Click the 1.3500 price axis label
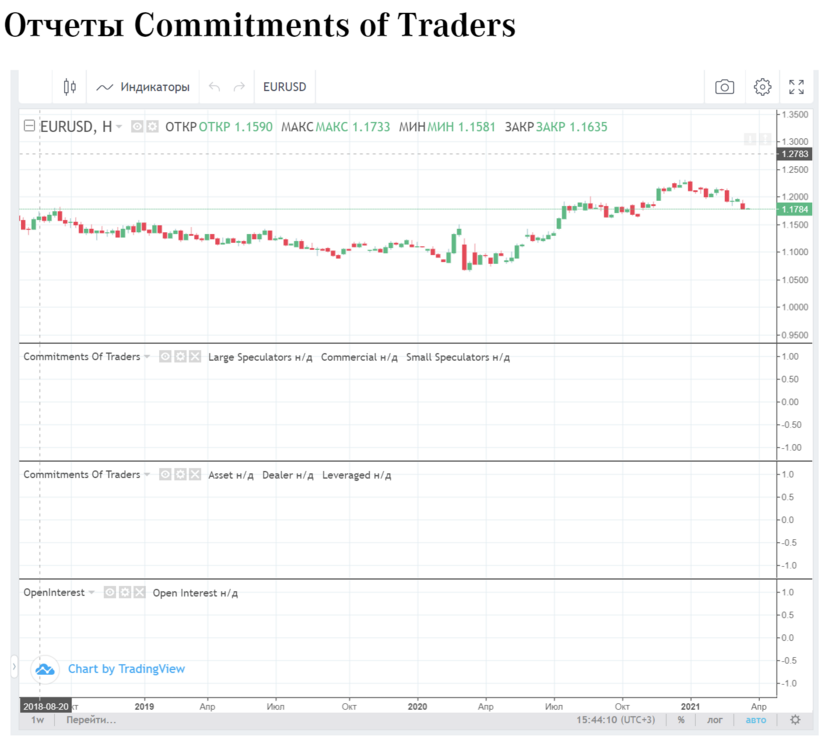 point(795,115)
